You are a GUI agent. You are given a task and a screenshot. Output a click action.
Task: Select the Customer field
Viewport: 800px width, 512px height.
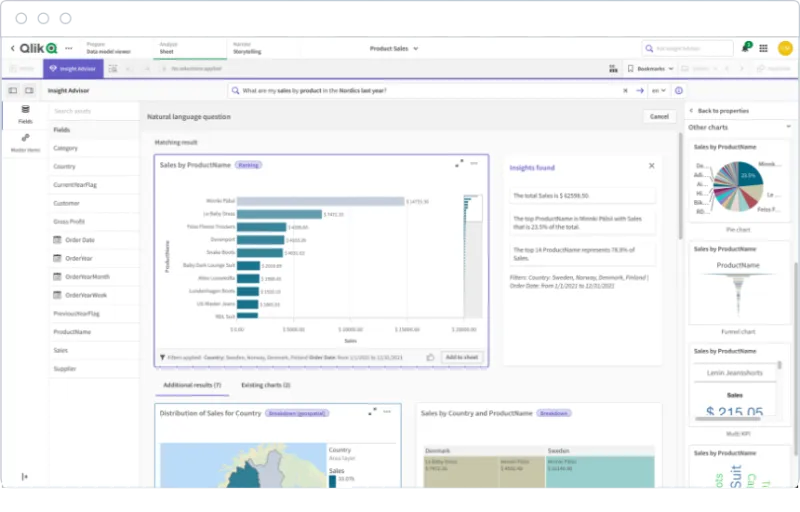coord(94,203)
